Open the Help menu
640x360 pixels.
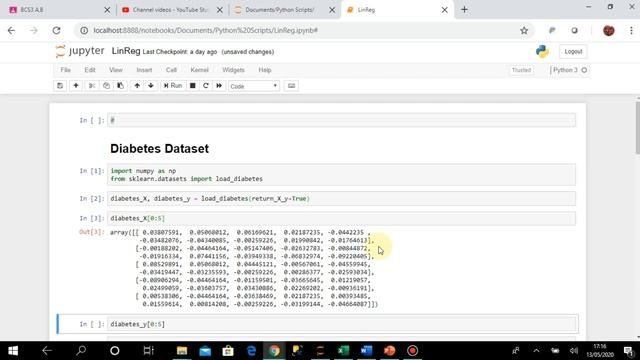tap(264, 70)
